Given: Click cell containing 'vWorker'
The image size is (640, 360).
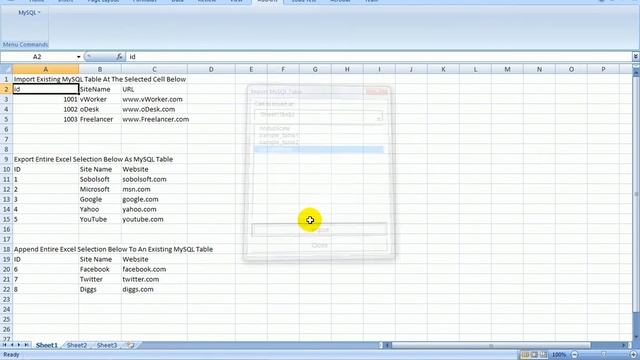Looking at the screenshot, I should (x=100, y=99).
